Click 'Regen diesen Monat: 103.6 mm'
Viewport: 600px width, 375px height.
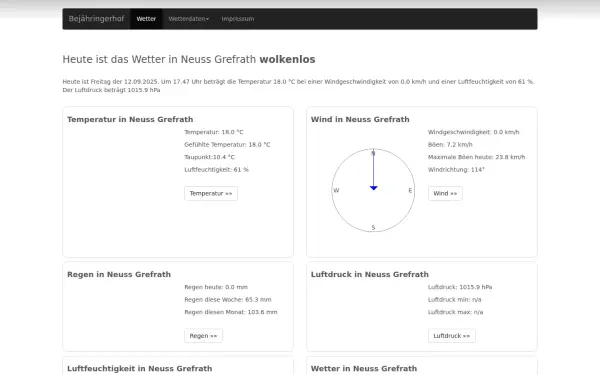point(231,312)
